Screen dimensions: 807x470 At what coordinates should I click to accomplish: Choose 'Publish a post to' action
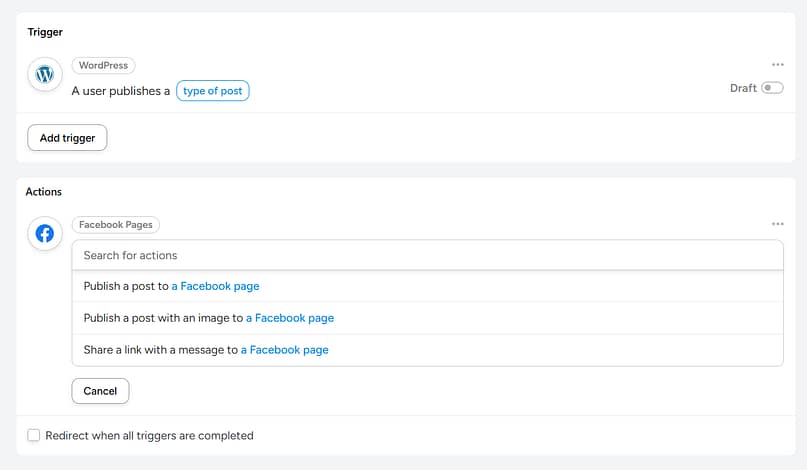(126, 286)
